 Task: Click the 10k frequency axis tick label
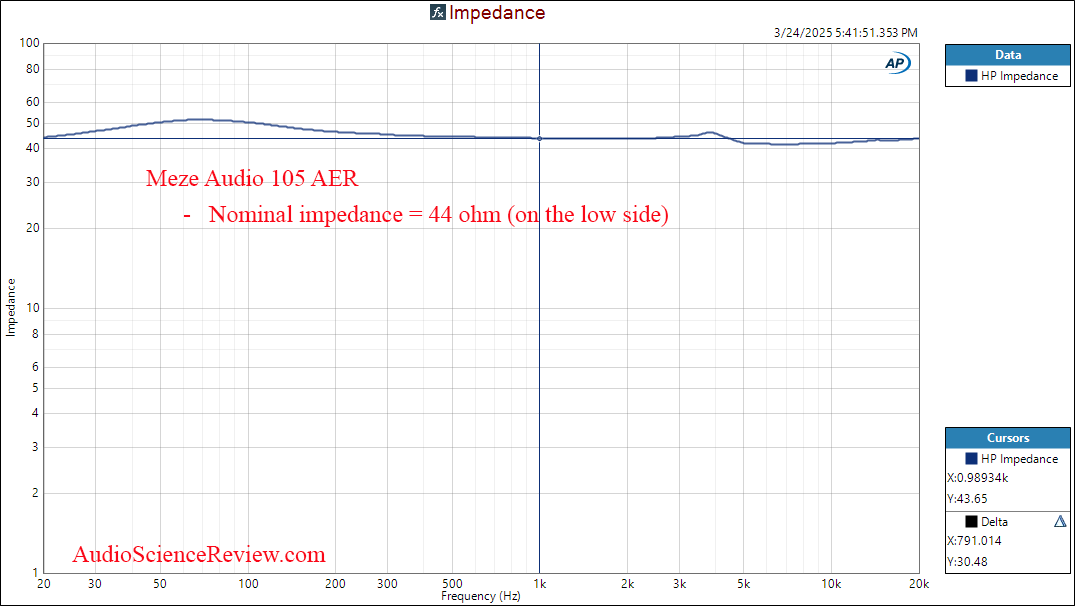831,584
